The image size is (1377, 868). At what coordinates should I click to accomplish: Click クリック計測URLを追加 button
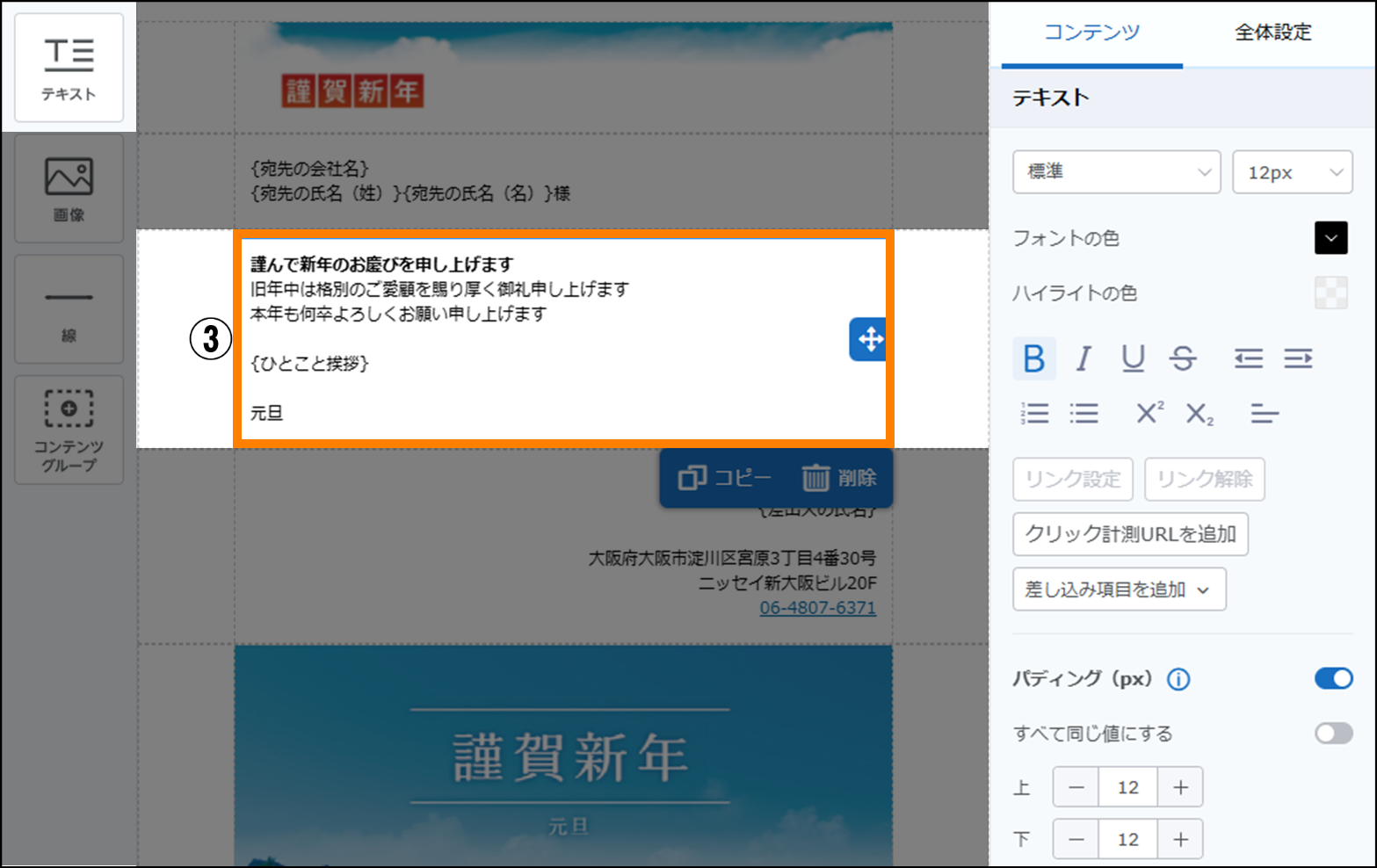1130,534
